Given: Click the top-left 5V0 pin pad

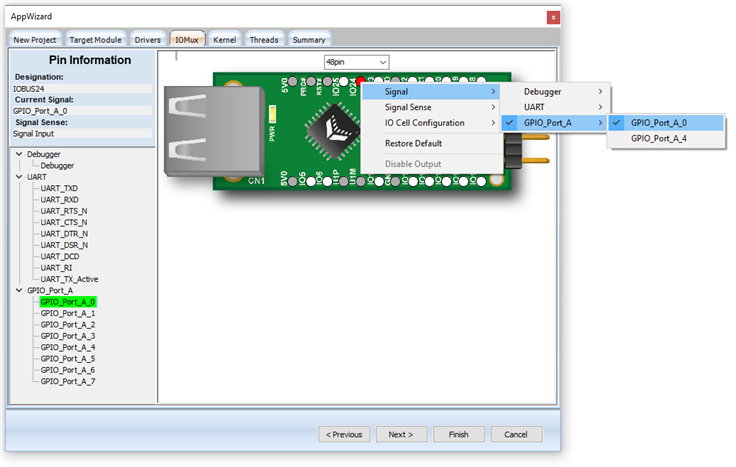Looking at the screenshot, I should tap(292, 82).
